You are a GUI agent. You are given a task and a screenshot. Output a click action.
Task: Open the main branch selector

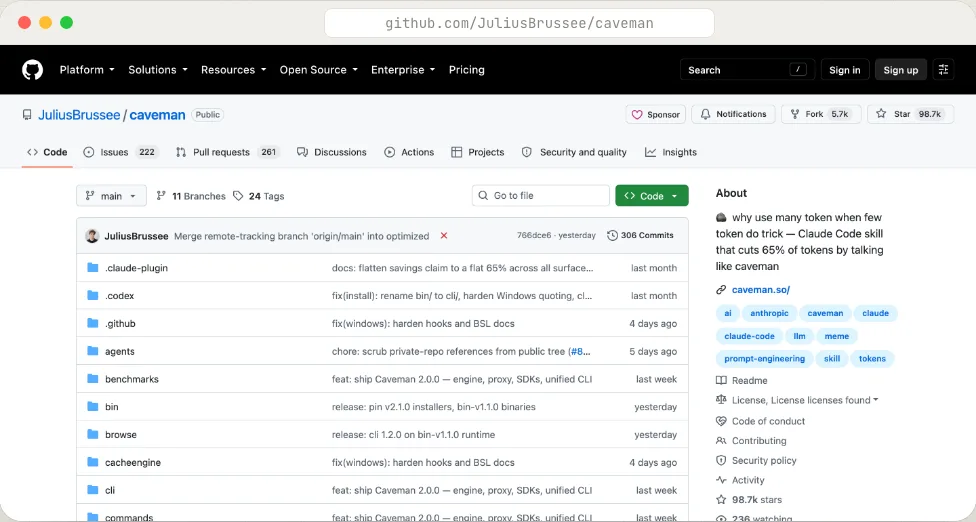(111, 195)
